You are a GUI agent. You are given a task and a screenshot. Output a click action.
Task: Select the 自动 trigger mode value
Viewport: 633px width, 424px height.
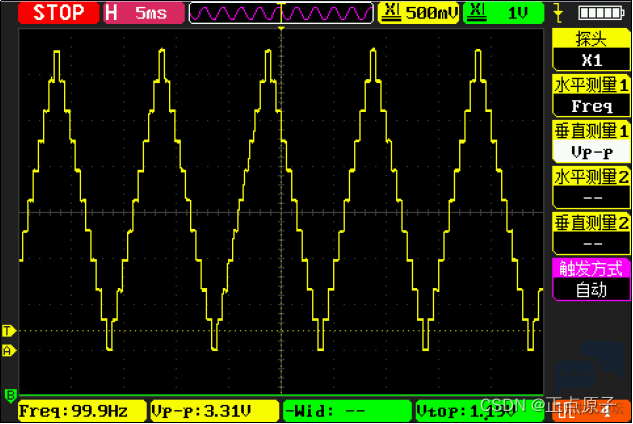coord(592,290)
